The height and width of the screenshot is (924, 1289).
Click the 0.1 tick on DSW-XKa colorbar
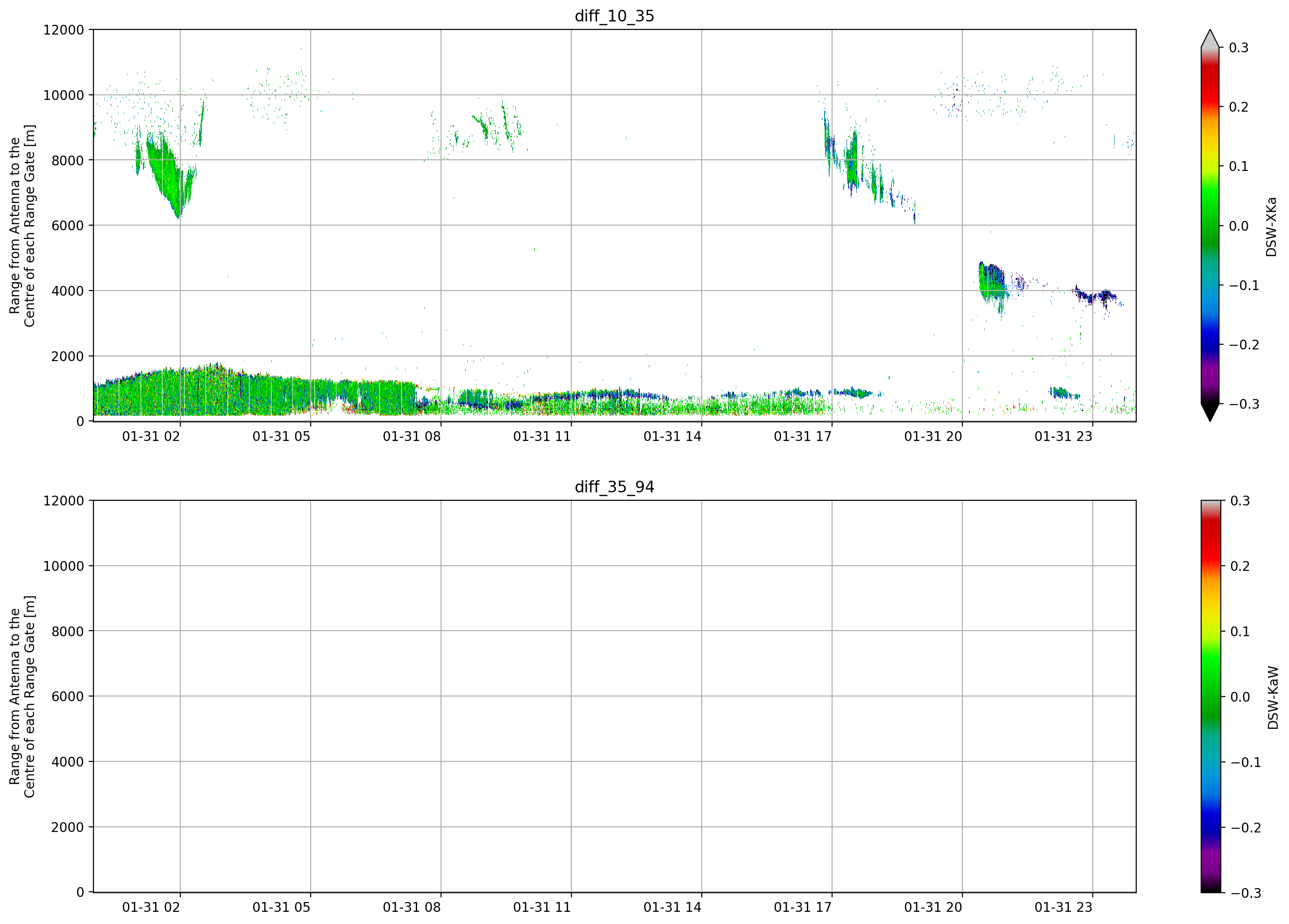pos(1239,166)
